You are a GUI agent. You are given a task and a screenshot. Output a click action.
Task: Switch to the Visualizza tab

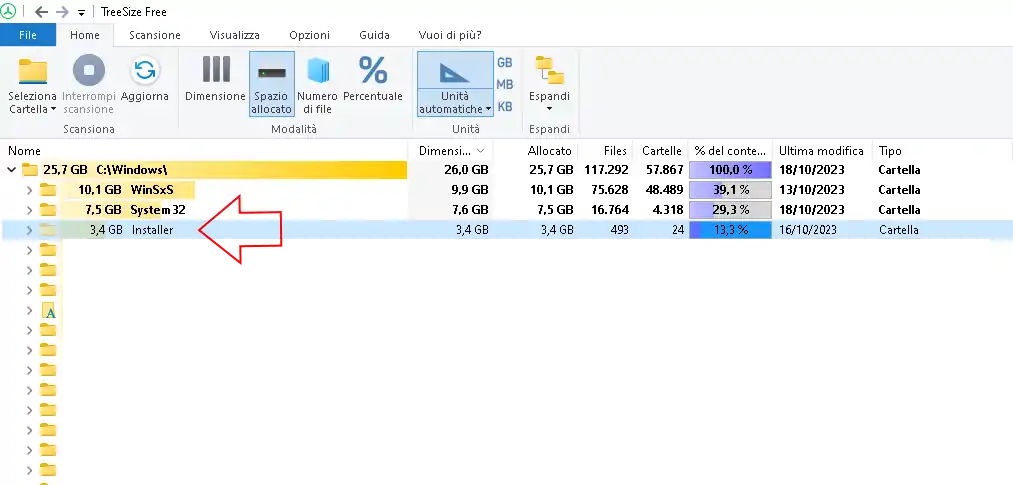click(235, 35)
